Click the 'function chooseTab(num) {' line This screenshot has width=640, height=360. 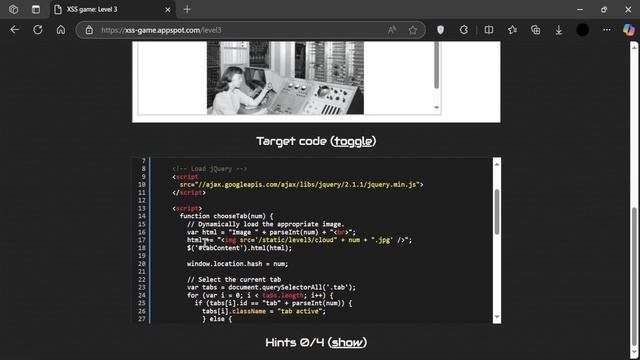point(227,216)
